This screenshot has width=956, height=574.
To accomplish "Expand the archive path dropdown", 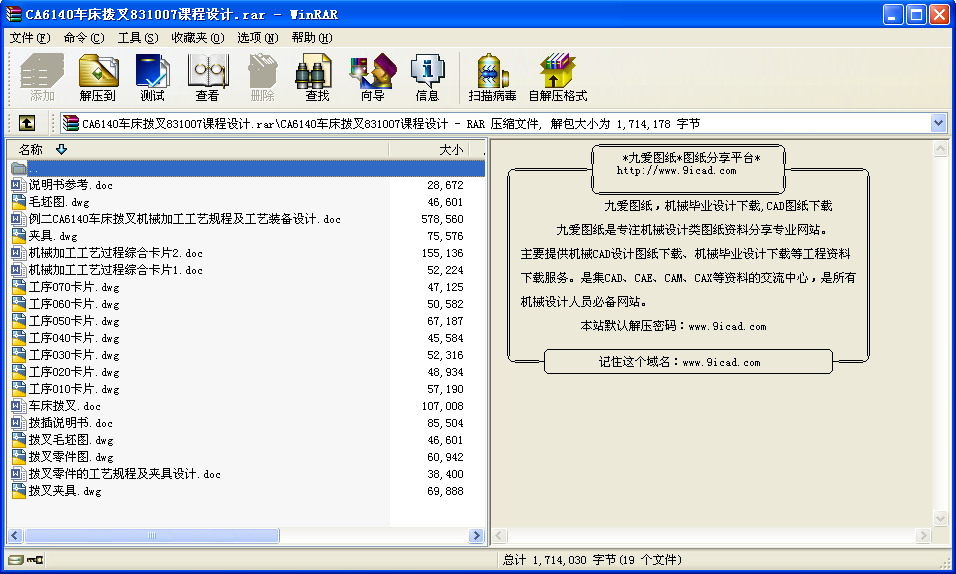I will pyautogui.click(x=938, y=123).
